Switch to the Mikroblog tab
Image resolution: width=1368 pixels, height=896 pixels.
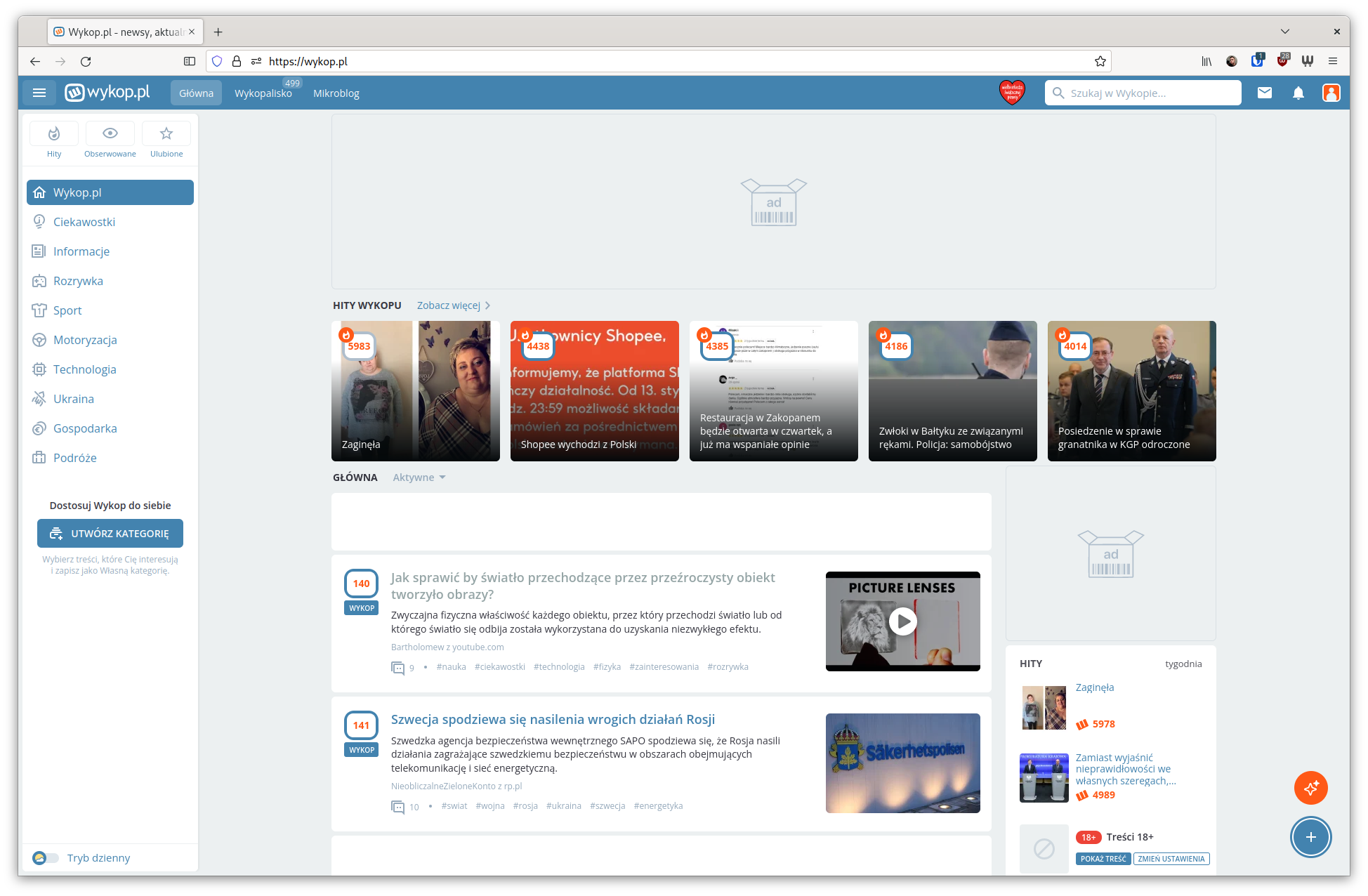pos(336,93)
